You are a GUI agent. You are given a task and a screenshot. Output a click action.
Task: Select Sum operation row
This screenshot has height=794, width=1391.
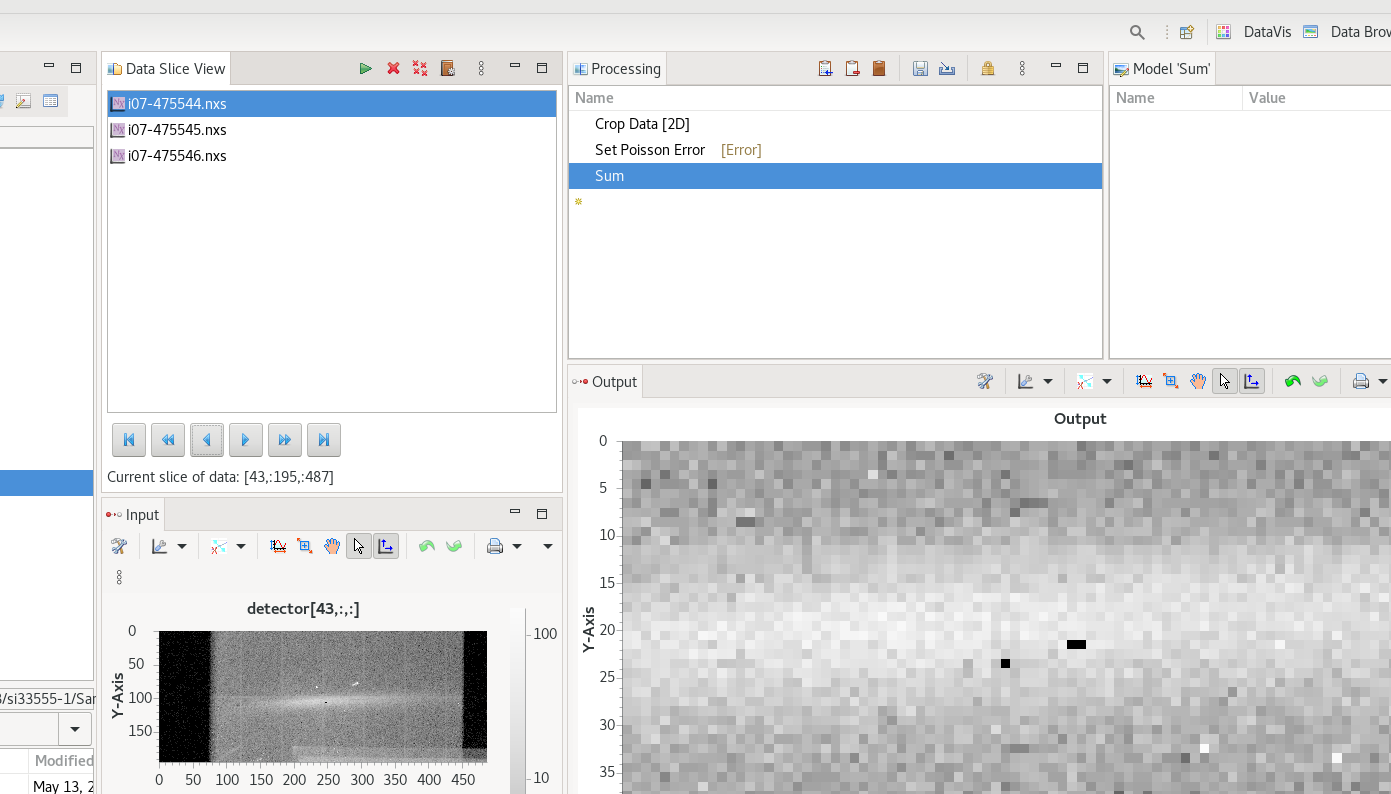click(x=835, y=176)
